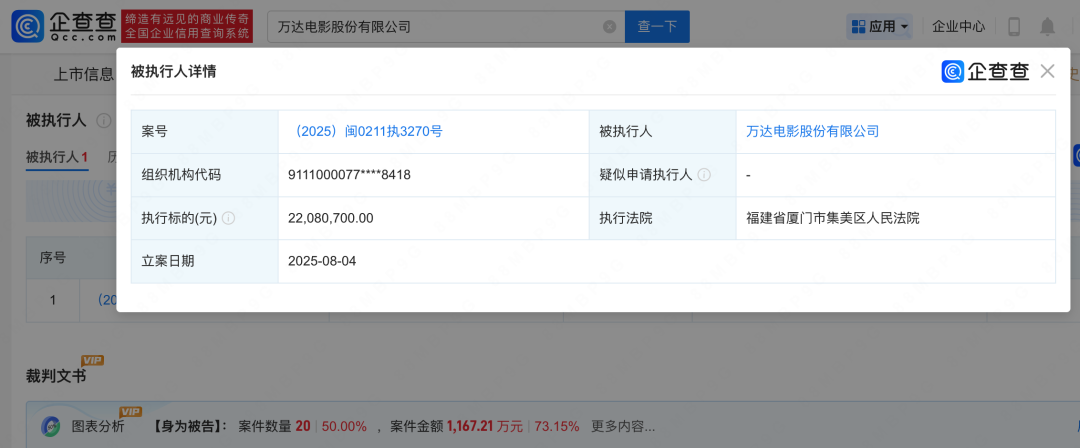Image resolution: width=1080 pixels, height=448 pixels.
Task: Open notifications bell icon
Action: [x=1048, y=27]
